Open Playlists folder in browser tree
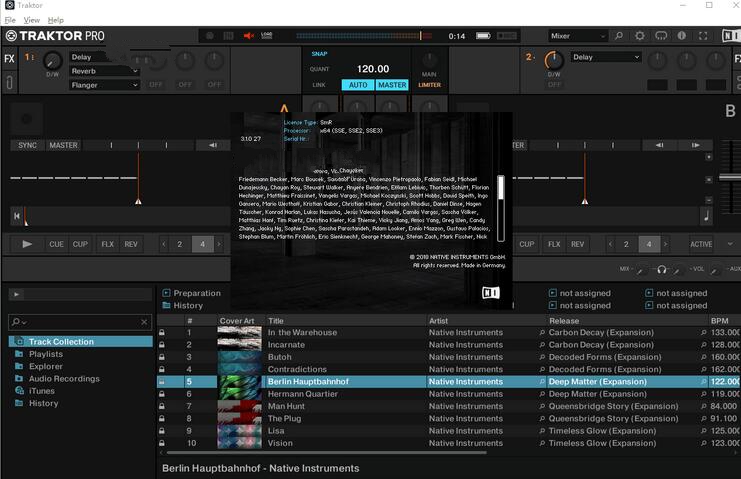This screenshot has width=741, height=479. pyautogui.click(x=45, y=354)
